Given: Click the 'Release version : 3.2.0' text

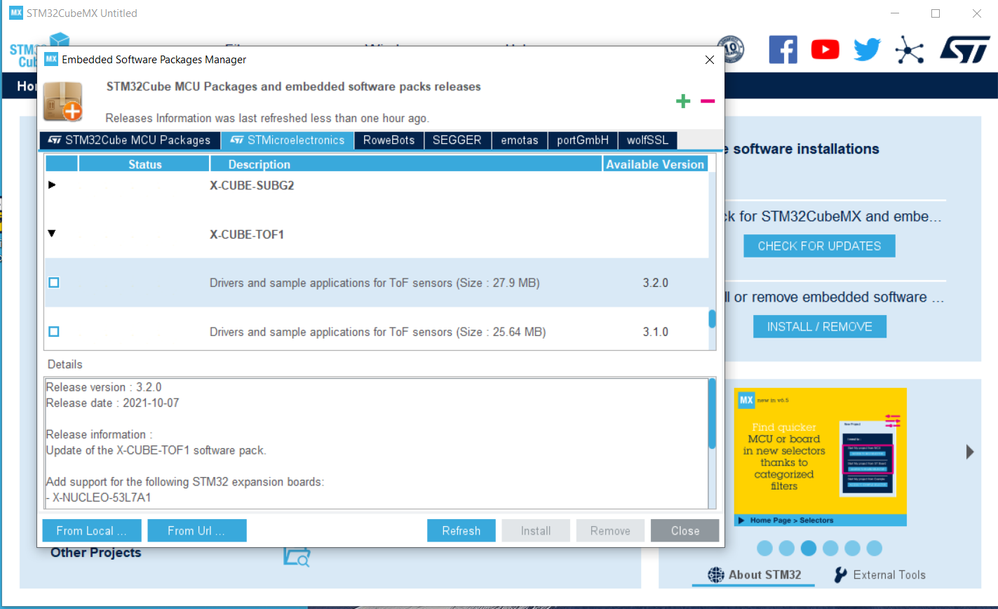Looking at the screenshot, I should (x=104, y=387).
